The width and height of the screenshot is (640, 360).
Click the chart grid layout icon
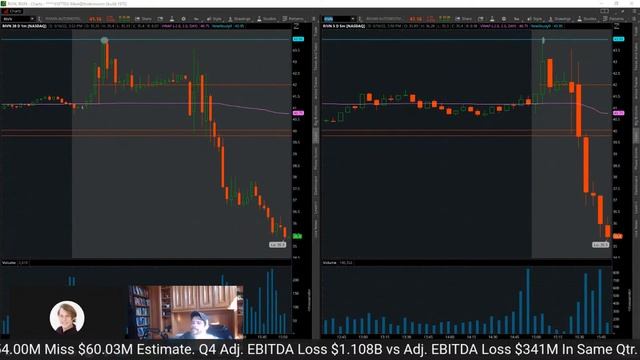click(x=604, y=11)
